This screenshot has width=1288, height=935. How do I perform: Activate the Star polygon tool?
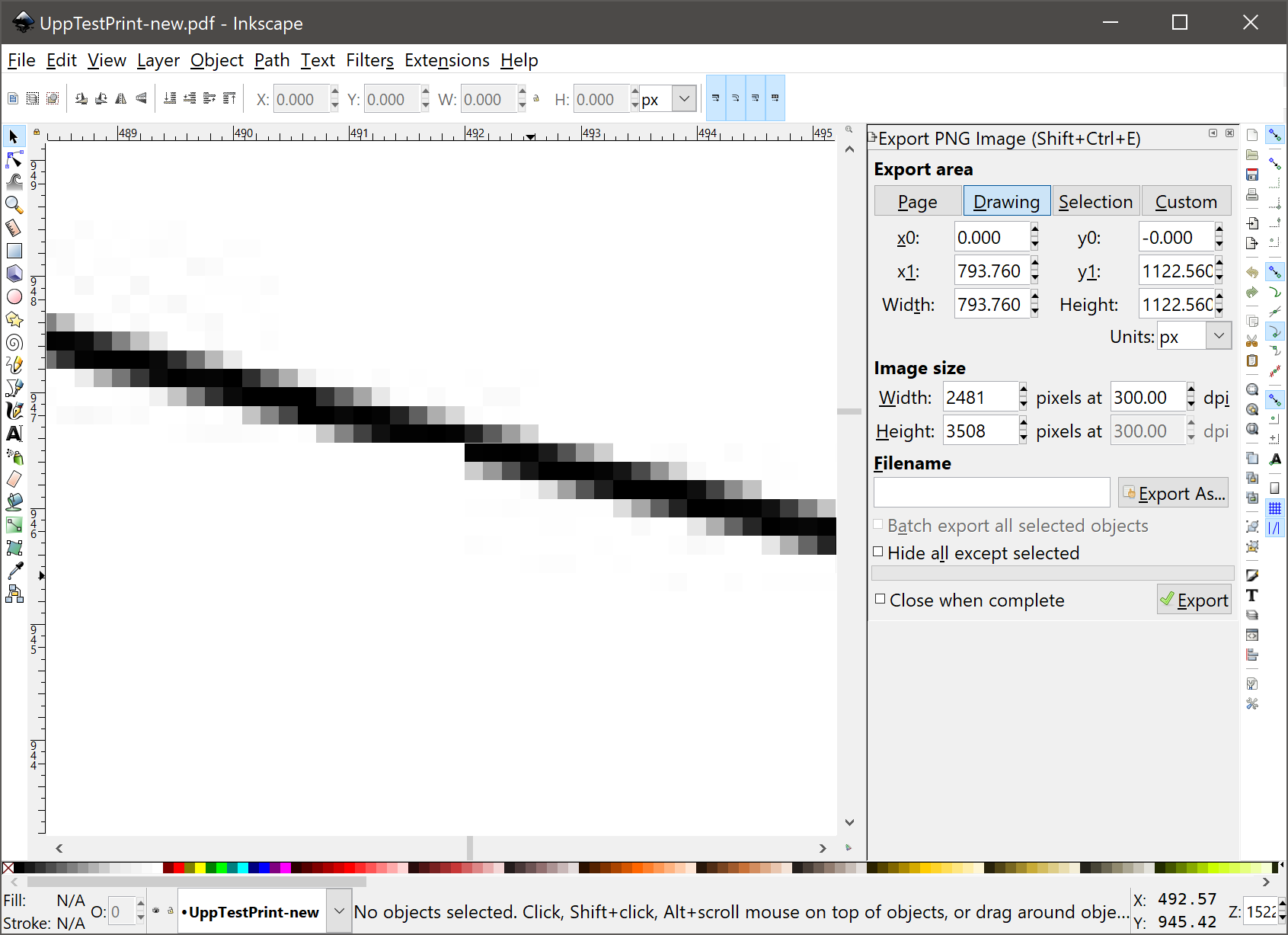click(14, 319)
